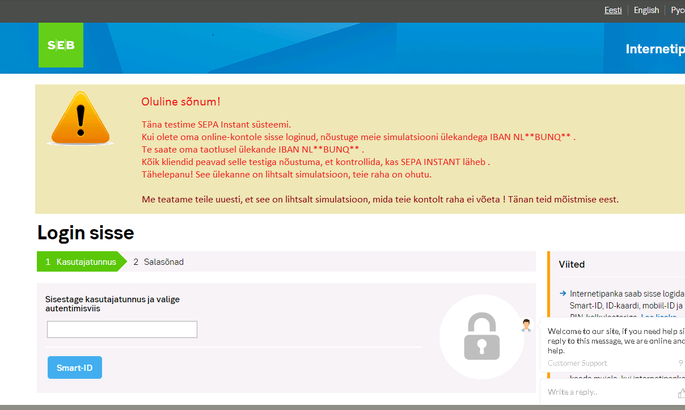Image resolution: width=685 pixels, height=410 pixels.
Task: Click the gray padlock icon
Action: (x=481, y=336)
